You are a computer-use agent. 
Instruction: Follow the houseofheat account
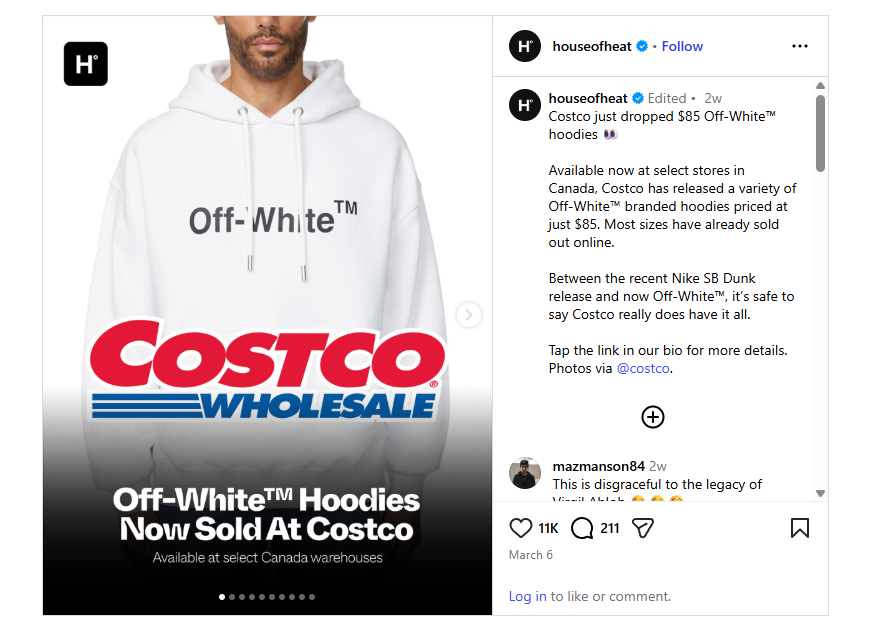[x=682, y=46]
